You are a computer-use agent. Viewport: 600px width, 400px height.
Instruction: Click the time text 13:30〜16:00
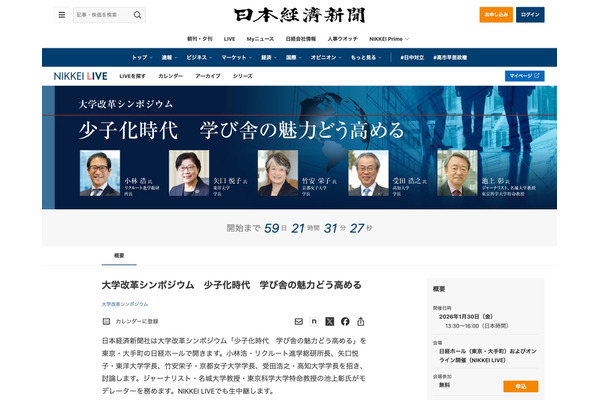pos(461,326)
